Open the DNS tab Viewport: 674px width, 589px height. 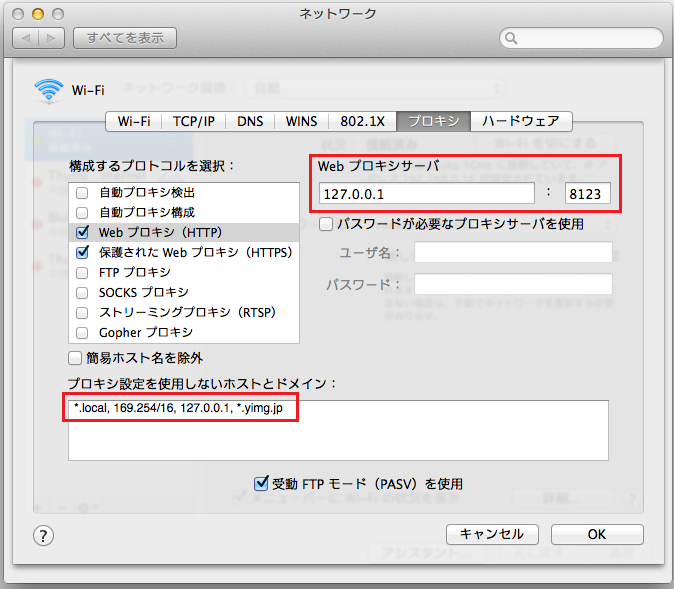[250, 121]
